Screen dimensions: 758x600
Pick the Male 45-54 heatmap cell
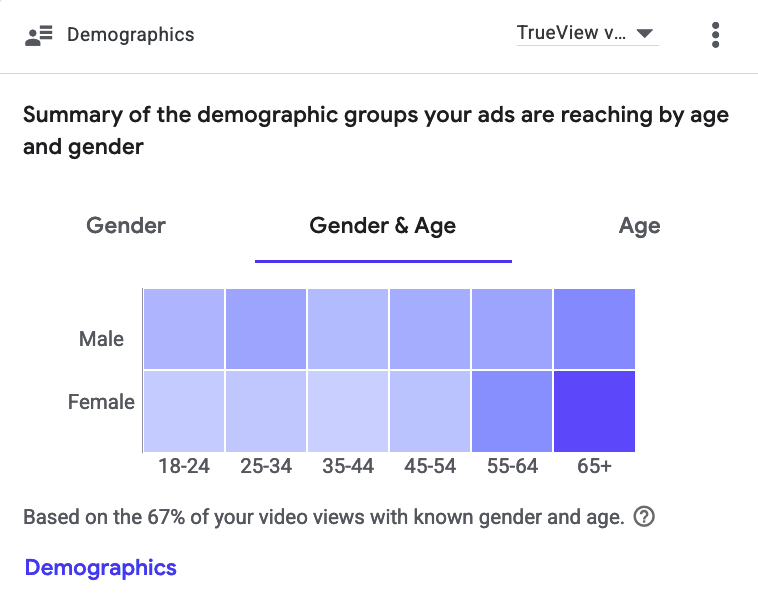point(430,329)
